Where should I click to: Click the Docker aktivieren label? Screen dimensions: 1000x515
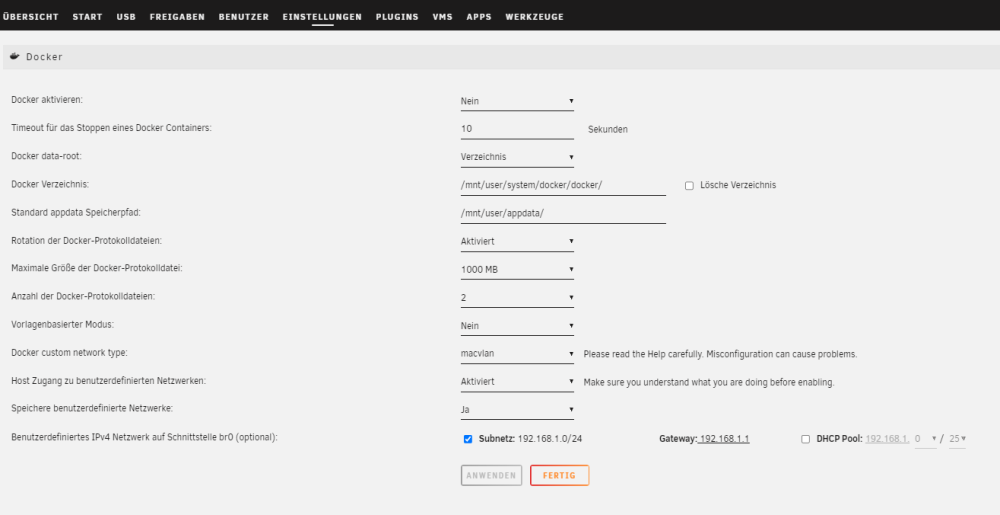coord(47,100)
